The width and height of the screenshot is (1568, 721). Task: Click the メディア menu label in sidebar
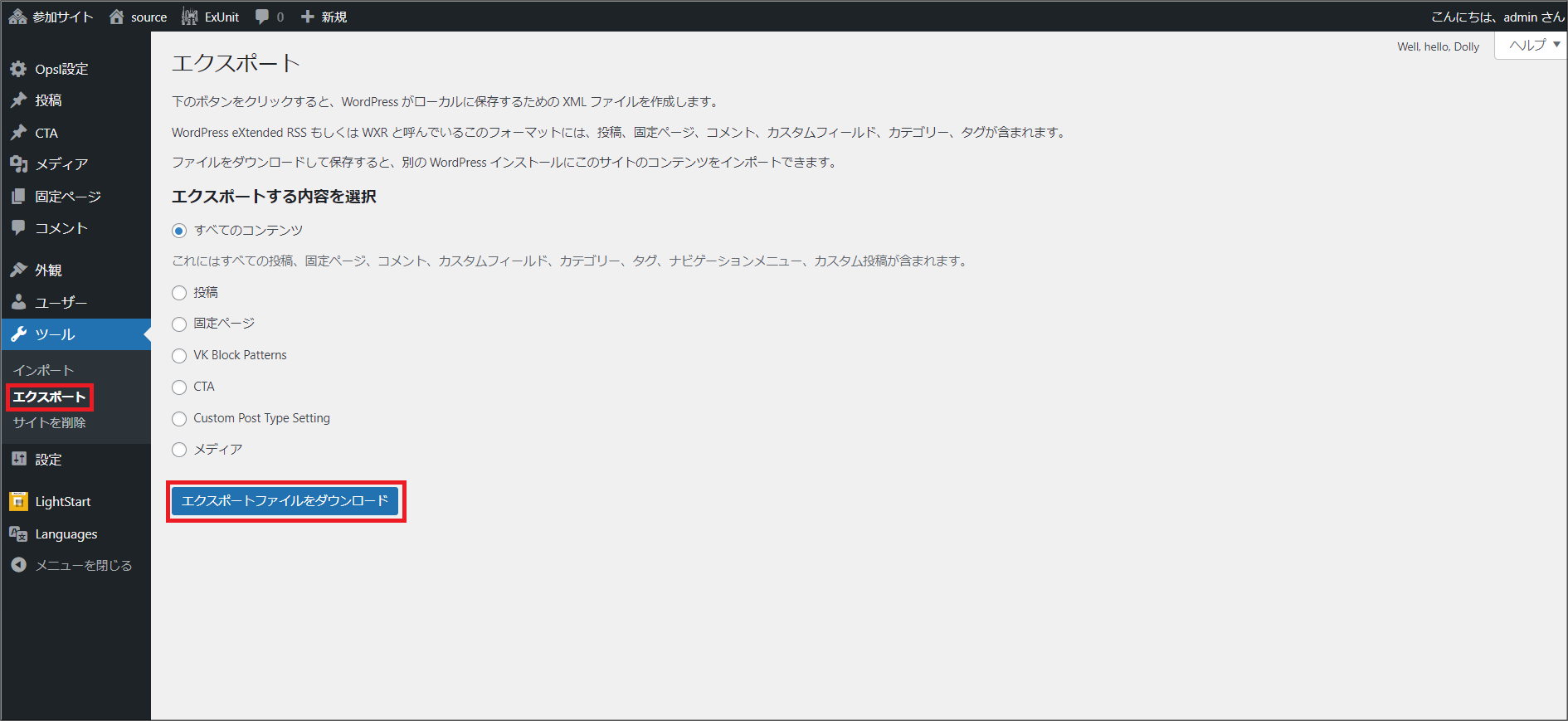61,164
